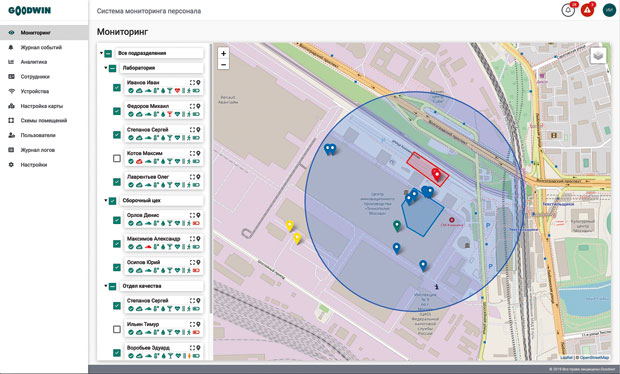This screenshot has height=374, width=620.
Task: Focus the map on Иванов Иван with the frame icon
Action: [x=192, y=83]
